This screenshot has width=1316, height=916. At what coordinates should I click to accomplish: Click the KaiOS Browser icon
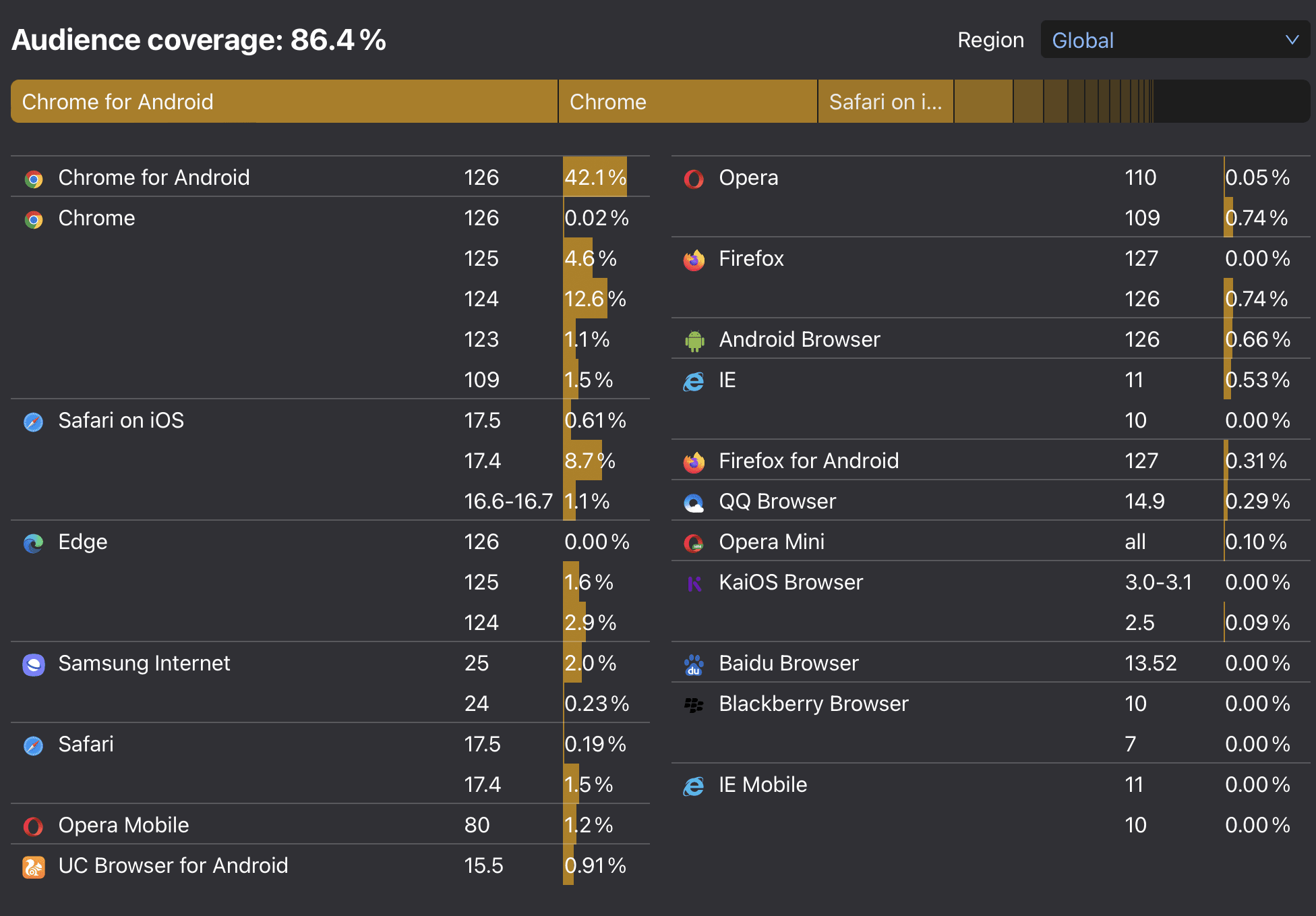tap(694, 583)
